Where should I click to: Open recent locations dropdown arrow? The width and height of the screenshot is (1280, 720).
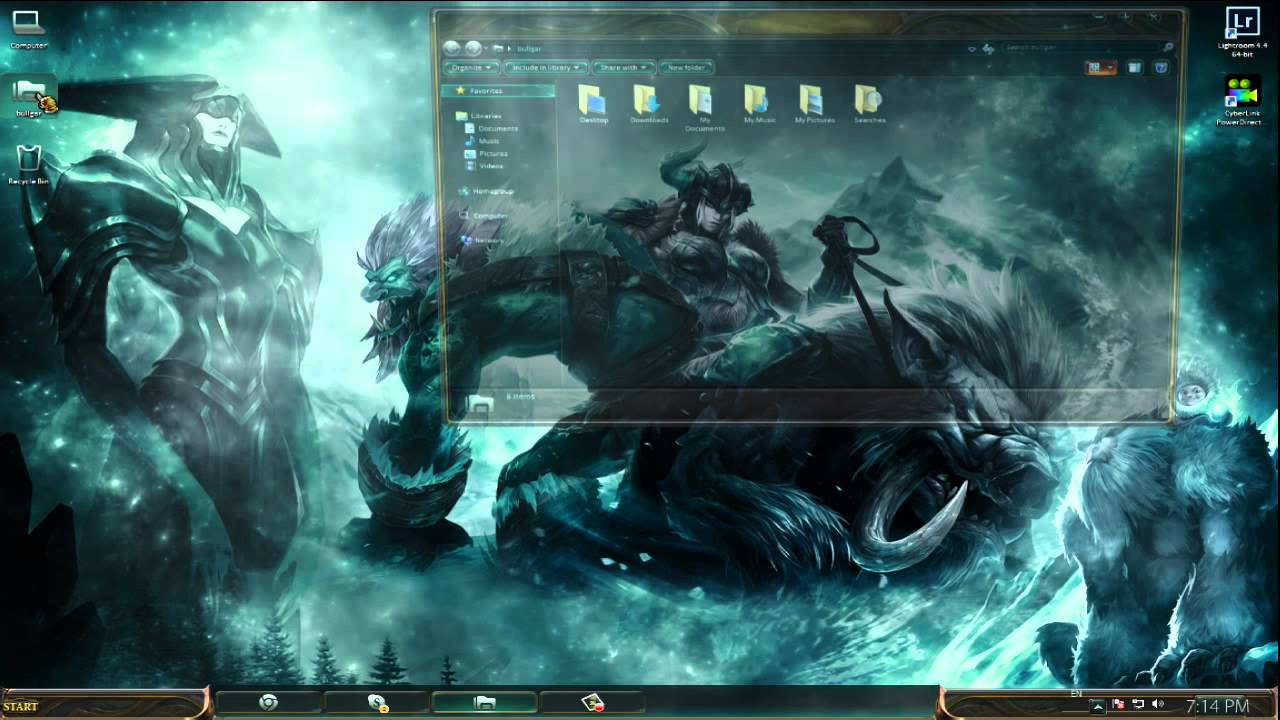486,48
